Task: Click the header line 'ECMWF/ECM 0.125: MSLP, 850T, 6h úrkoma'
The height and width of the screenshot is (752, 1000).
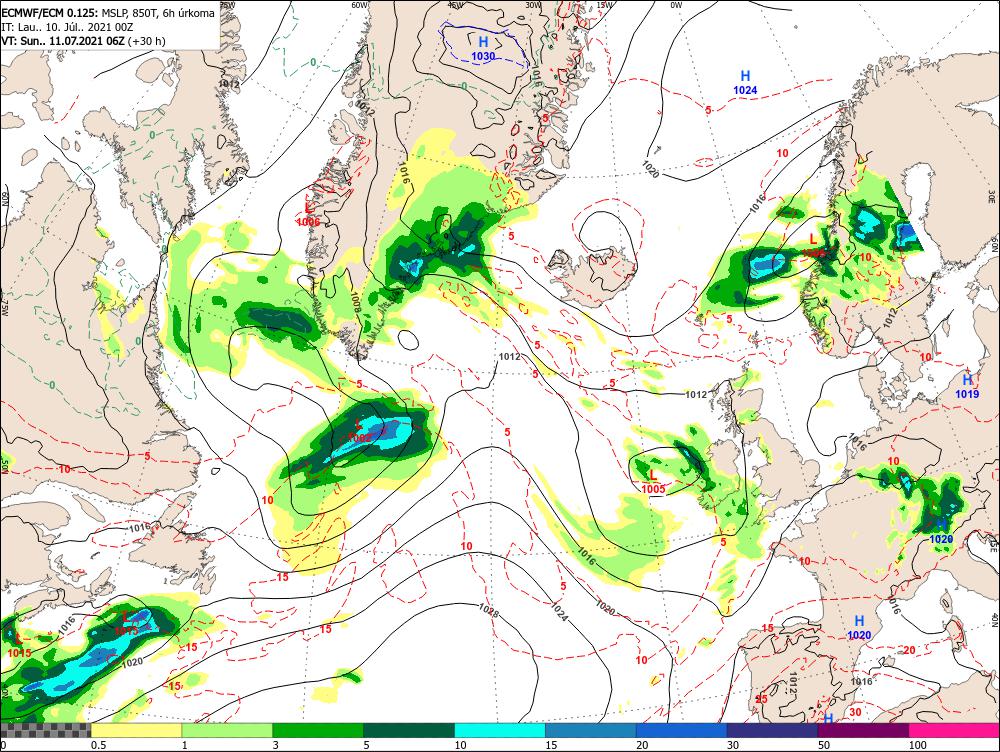Action: (x=108, y=12)
